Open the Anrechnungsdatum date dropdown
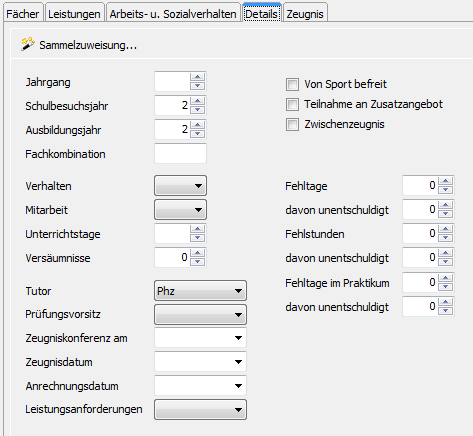The height and width of the screenshot is (436, 473). (238, 386)
